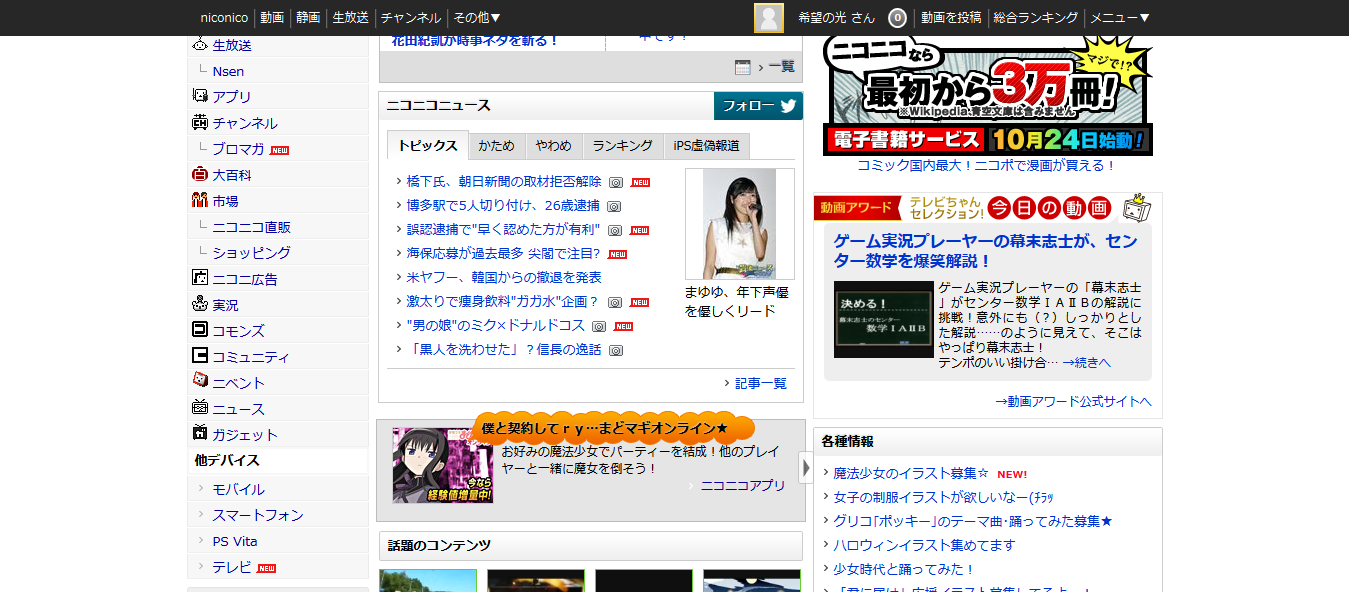Switch to the ランキング news tab

[622, 146]
